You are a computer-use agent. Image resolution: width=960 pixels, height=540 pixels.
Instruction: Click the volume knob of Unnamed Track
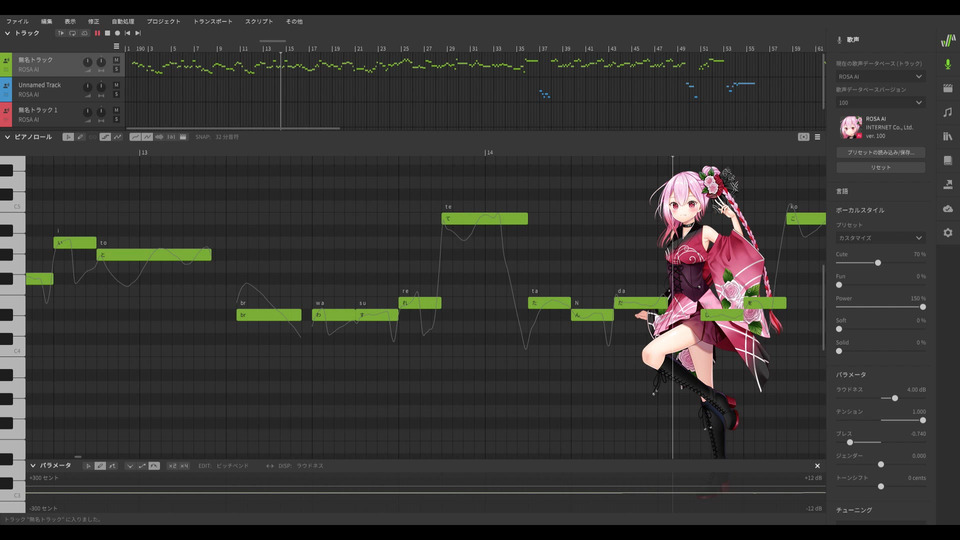pyautogui.click(x=88, y=87)
